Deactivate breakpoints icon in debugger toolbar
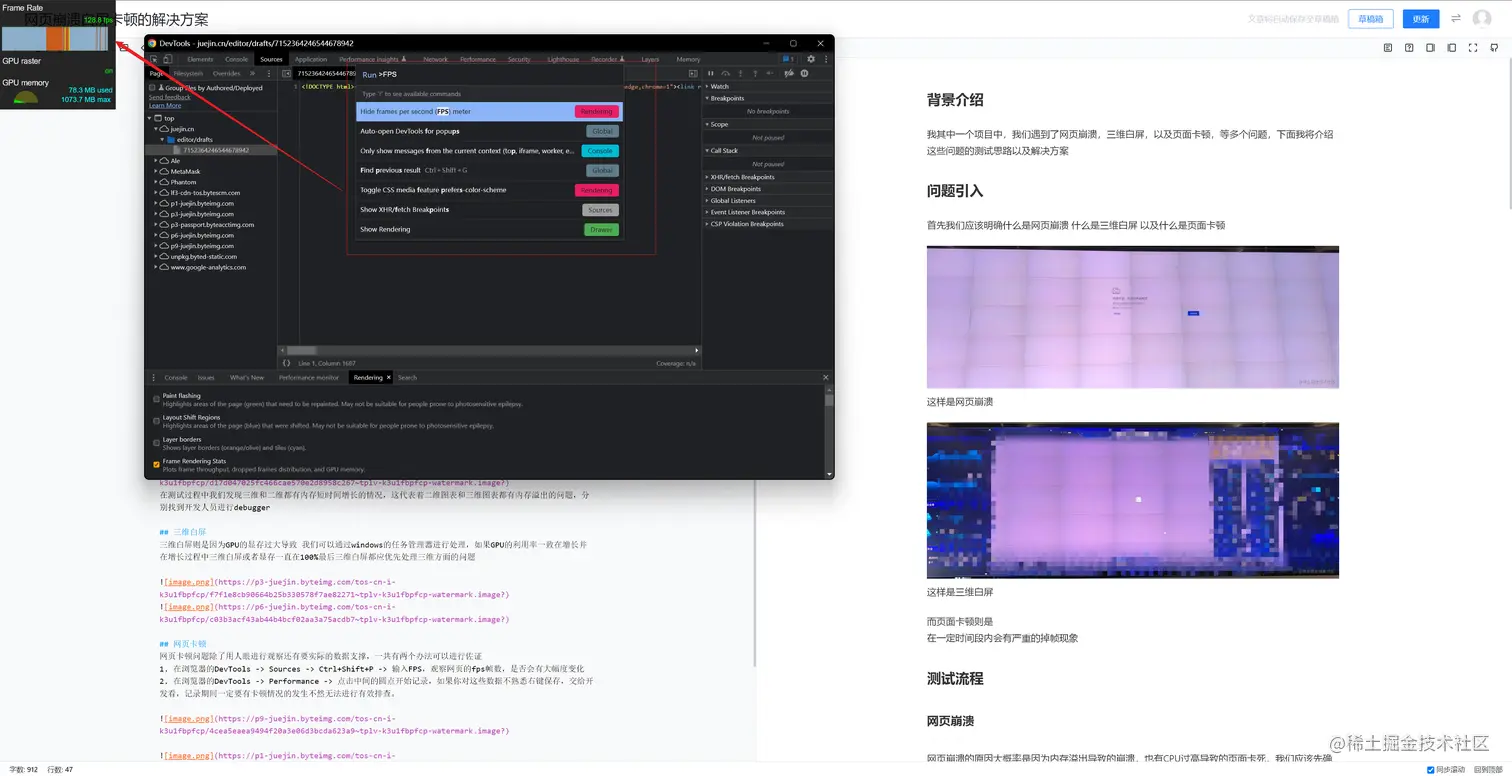The width and height of the screenshot is (1512, 776). pyautogui.click(x=789, y=73)
